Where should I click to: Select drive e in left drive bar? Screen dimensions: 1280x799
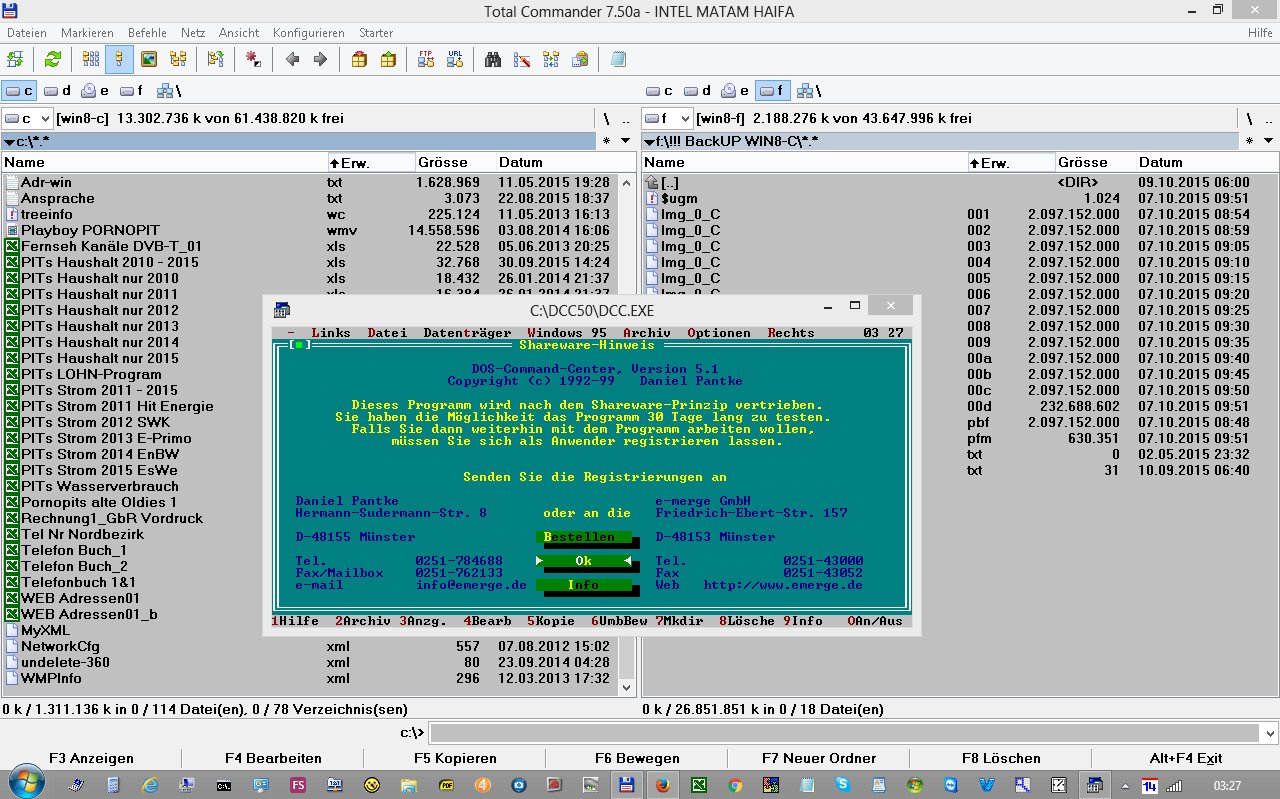[x=95, y=91]
